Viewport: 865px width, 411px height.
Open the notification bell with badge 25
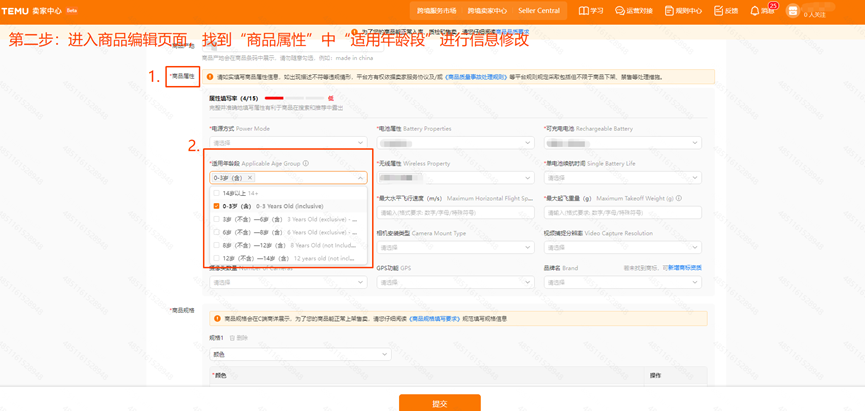(x=755, y=11)
